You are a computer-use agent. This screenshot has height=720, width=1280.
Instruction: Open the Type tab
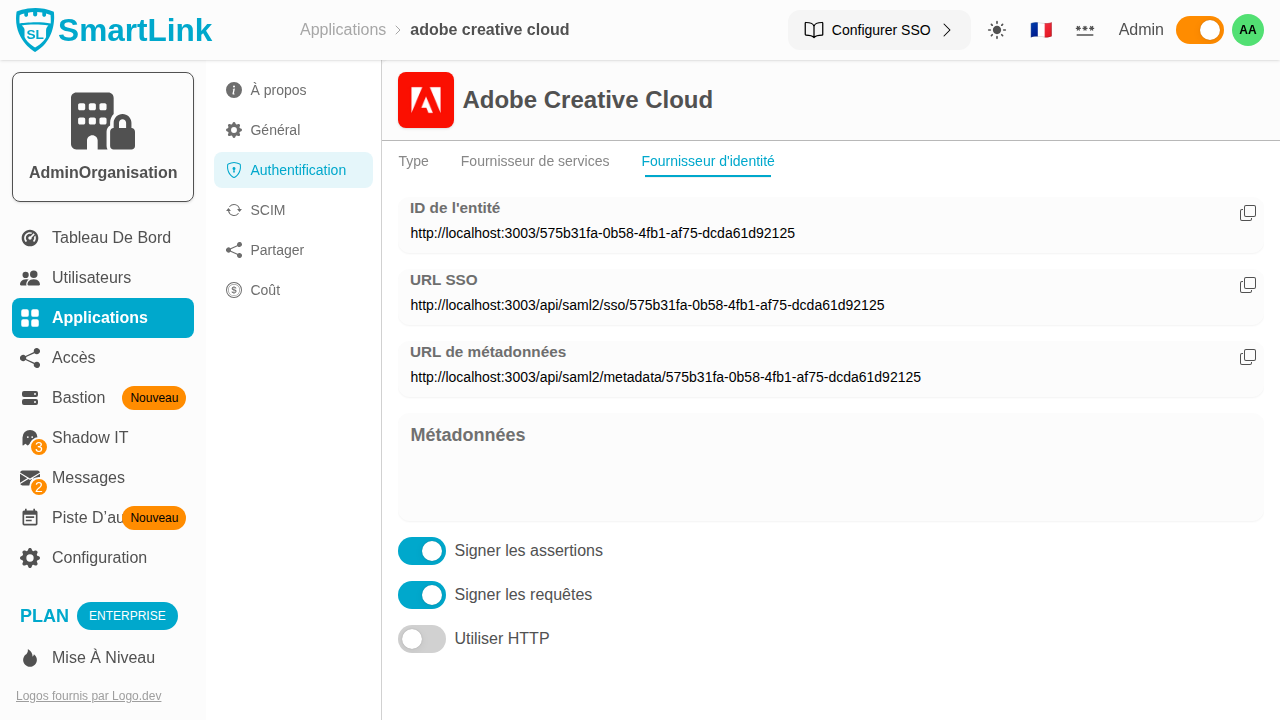413,161
